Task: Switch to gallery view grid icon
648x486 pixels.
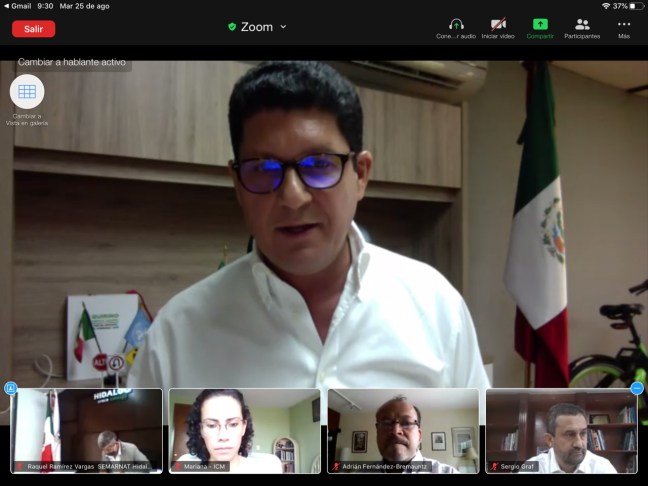Action: (27, 92)
